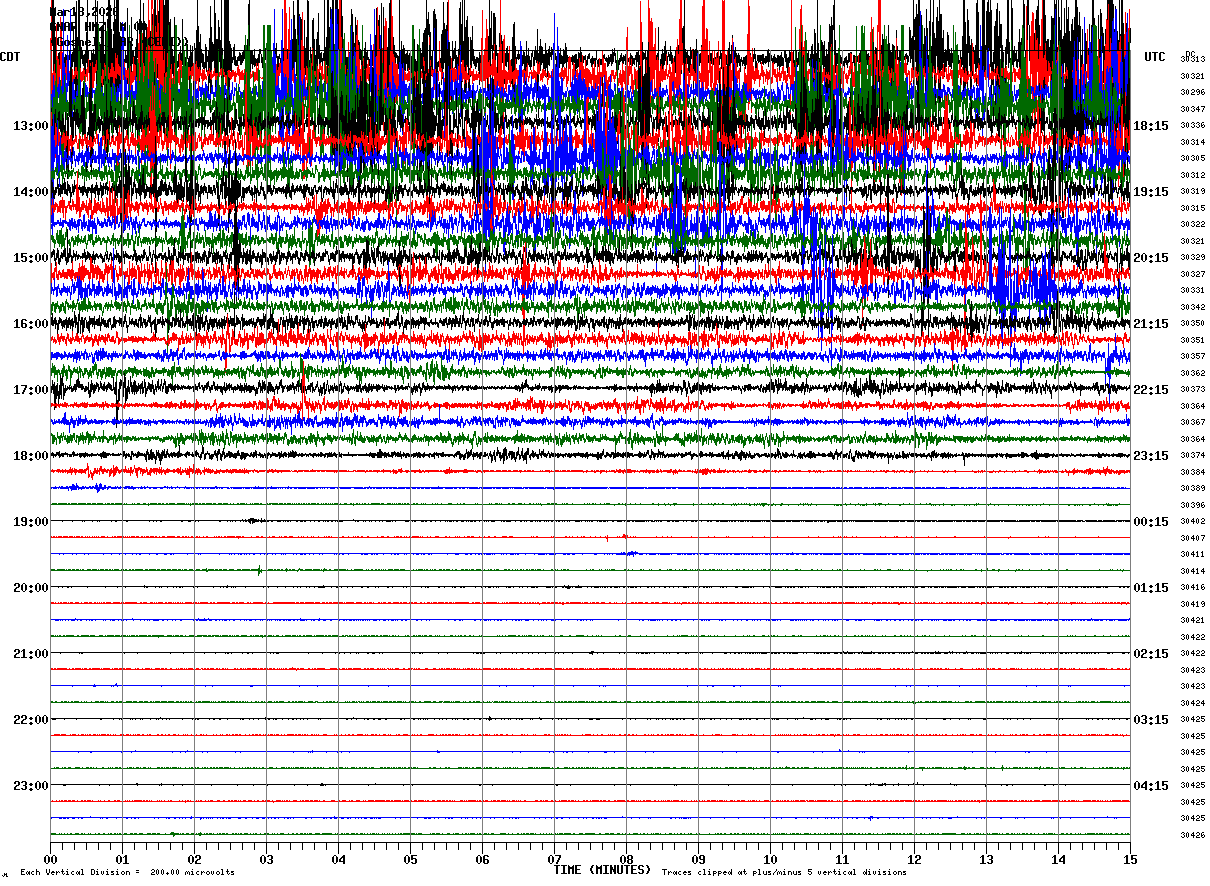Click the 04:15 UTC time label
This screenshot has width=1210, height=886.
(x=1150, y=786)
